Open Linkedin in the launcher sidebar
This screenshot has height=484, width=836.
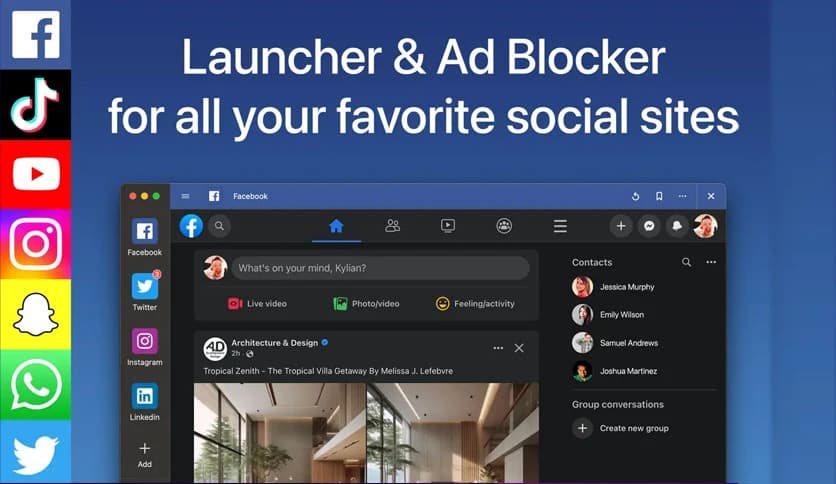144,402
